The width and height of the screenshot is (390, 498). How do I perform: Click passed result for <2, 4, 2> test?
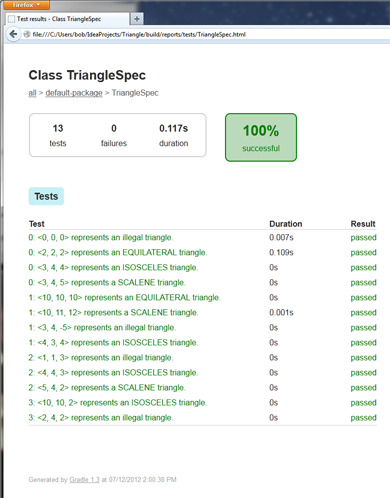363,418
